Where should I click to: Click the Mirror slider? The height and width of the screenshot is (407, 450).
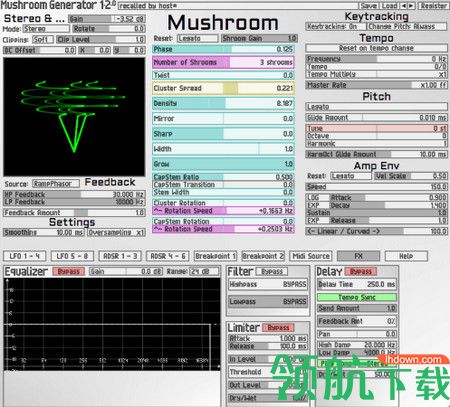click(x=223, y=118)
